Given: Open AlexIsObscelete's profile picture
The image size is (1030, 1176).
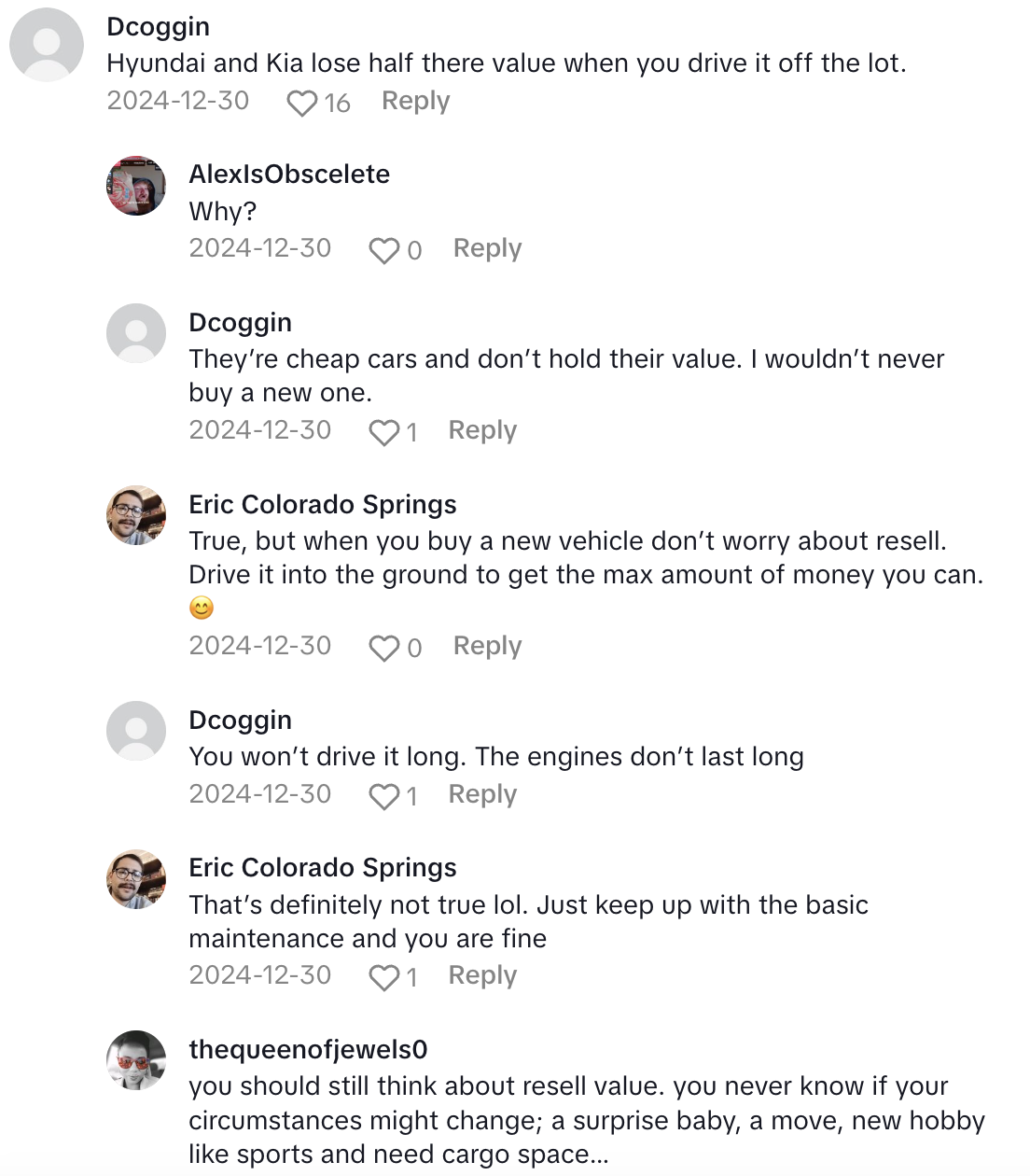Looking at the screenshot, I should tap(136, 186).
